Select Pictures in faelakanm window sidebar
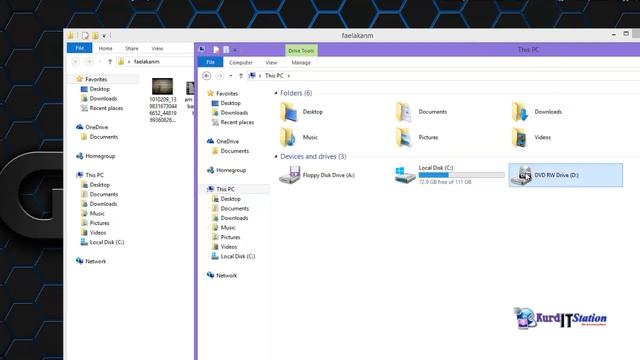The image size is (640, 360). click(x=94, y=223)
